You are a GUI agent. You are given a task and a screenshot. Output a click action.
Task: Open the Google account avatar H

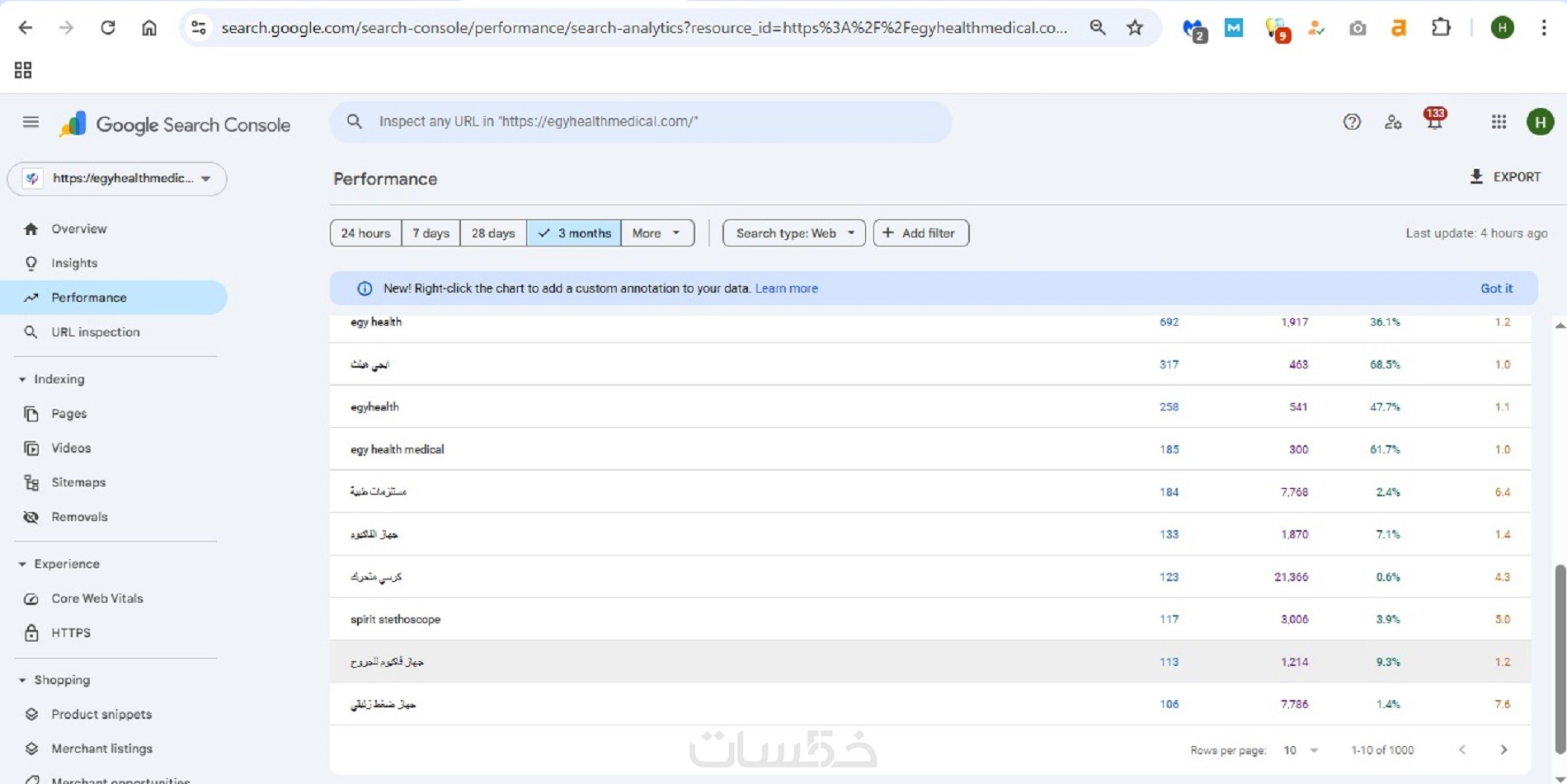tap(1540, 122)
